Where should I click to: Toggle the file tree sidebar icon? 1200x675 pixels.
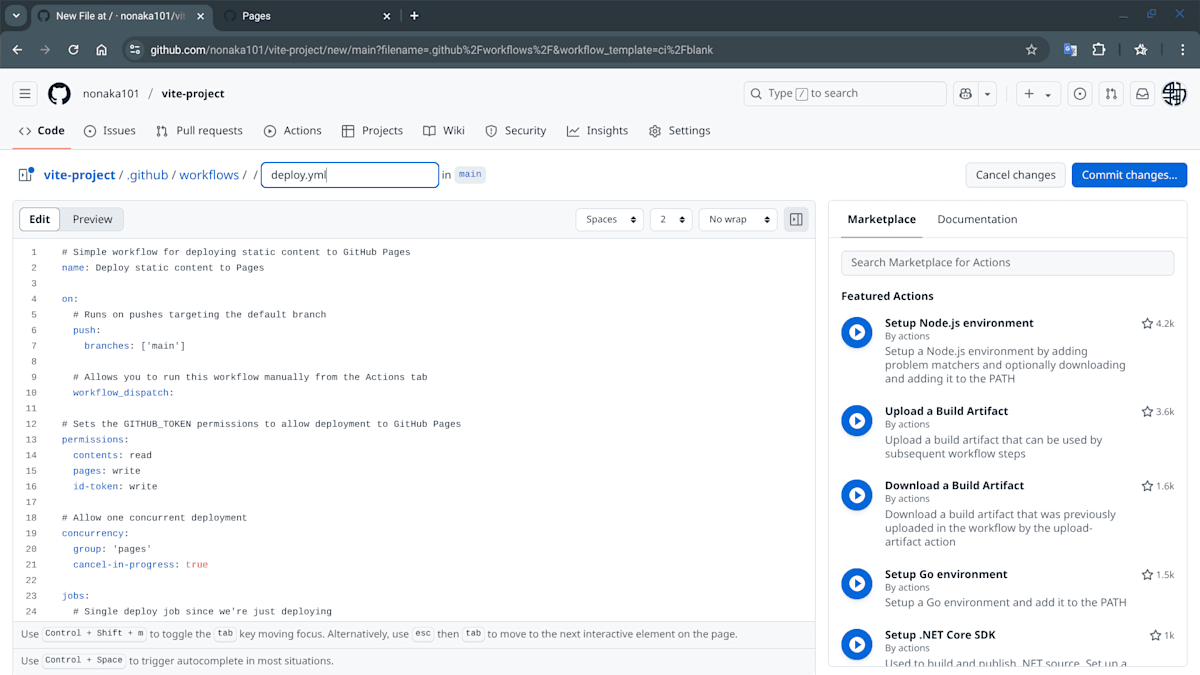point(26,175)
